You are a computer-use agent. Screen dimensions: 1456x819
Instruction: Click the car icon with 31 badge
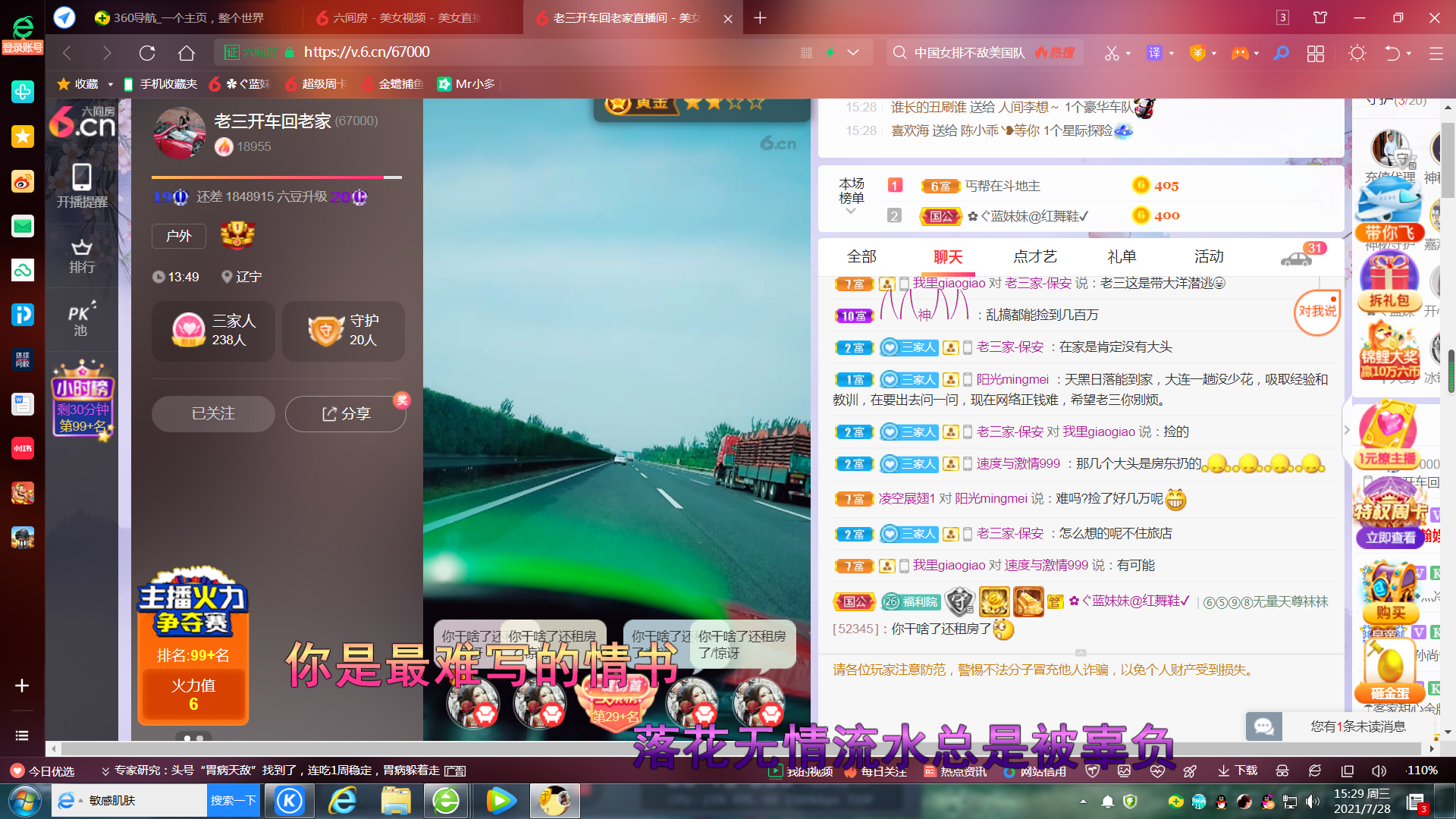click(1298, 258)
